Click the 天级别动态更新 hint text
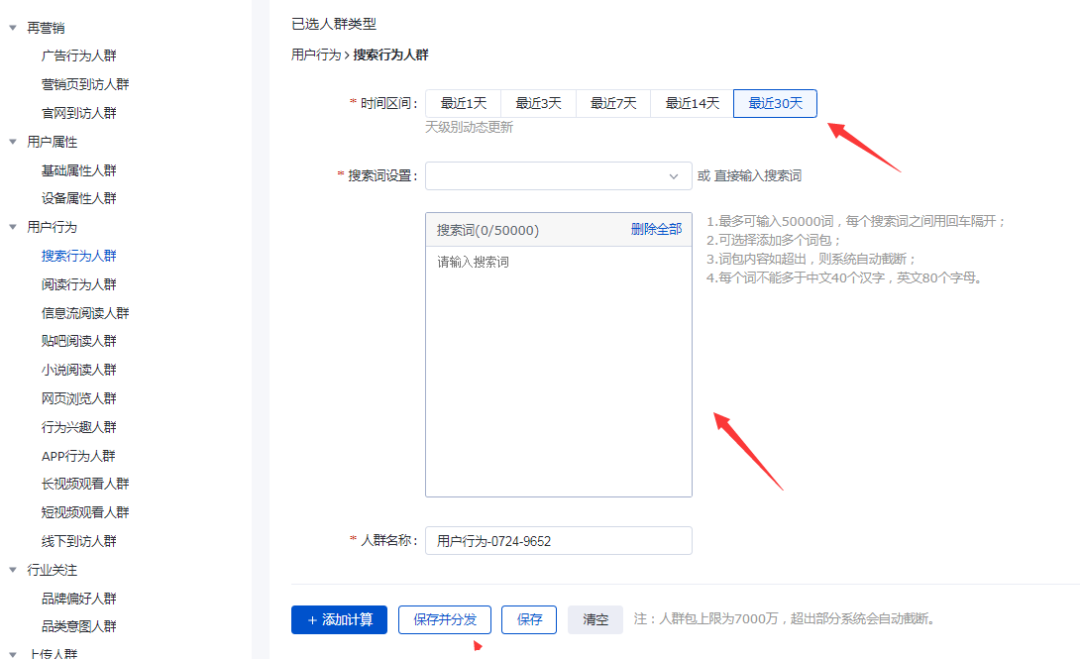Image resolution: width=1080 pixels, height=659 pixels. click(469, 127)
